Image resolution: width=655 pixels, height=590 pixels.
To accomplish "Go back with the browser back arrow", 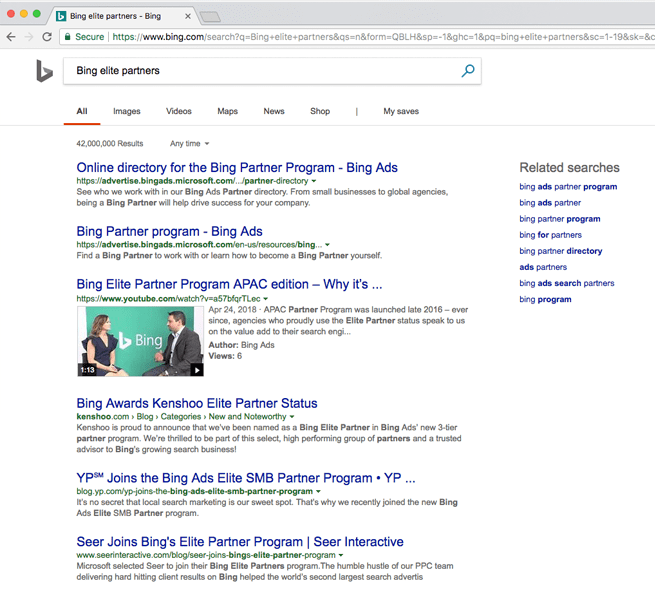I will point(11,37).
